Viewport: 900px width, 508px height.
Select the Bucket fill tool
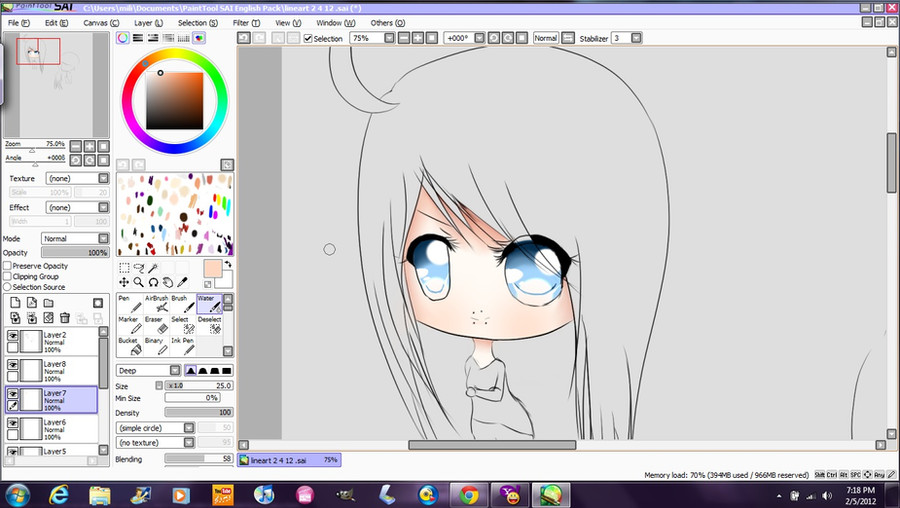130,346
